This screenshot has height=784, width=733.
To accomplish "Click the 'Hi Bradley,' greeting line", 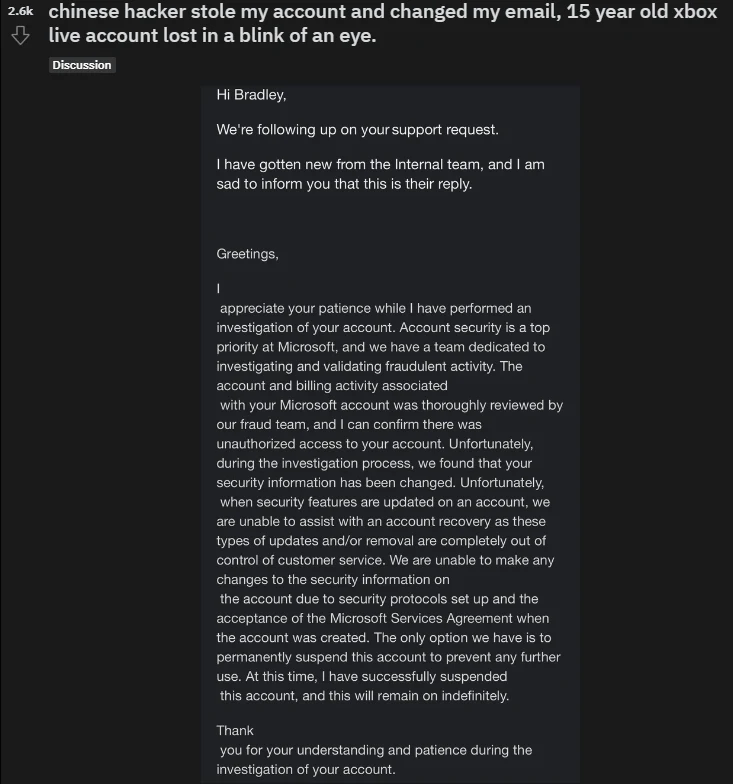I will (x=251, y=95).
